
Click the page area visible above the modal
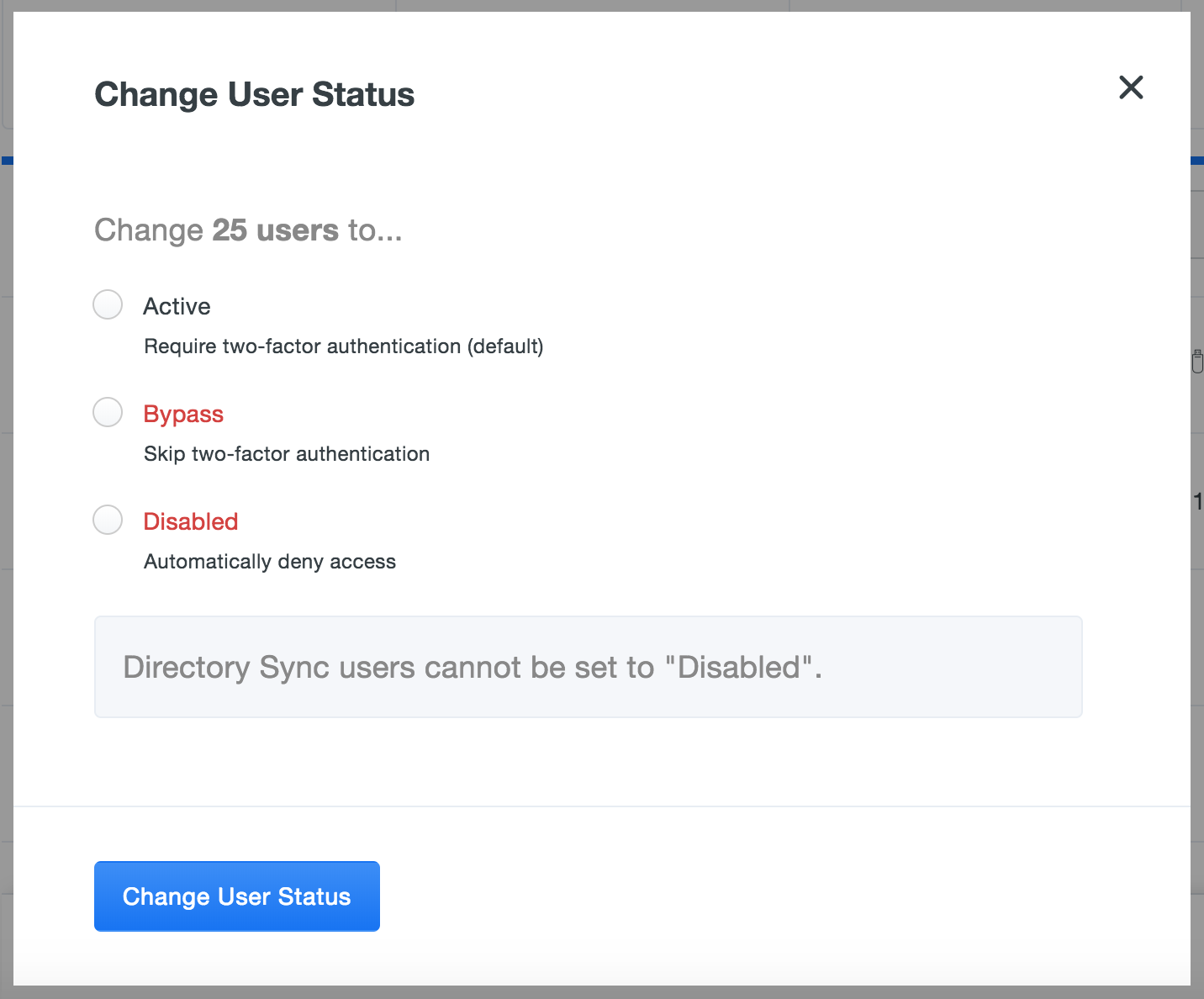pyautogui.click(x=589, y=6)
